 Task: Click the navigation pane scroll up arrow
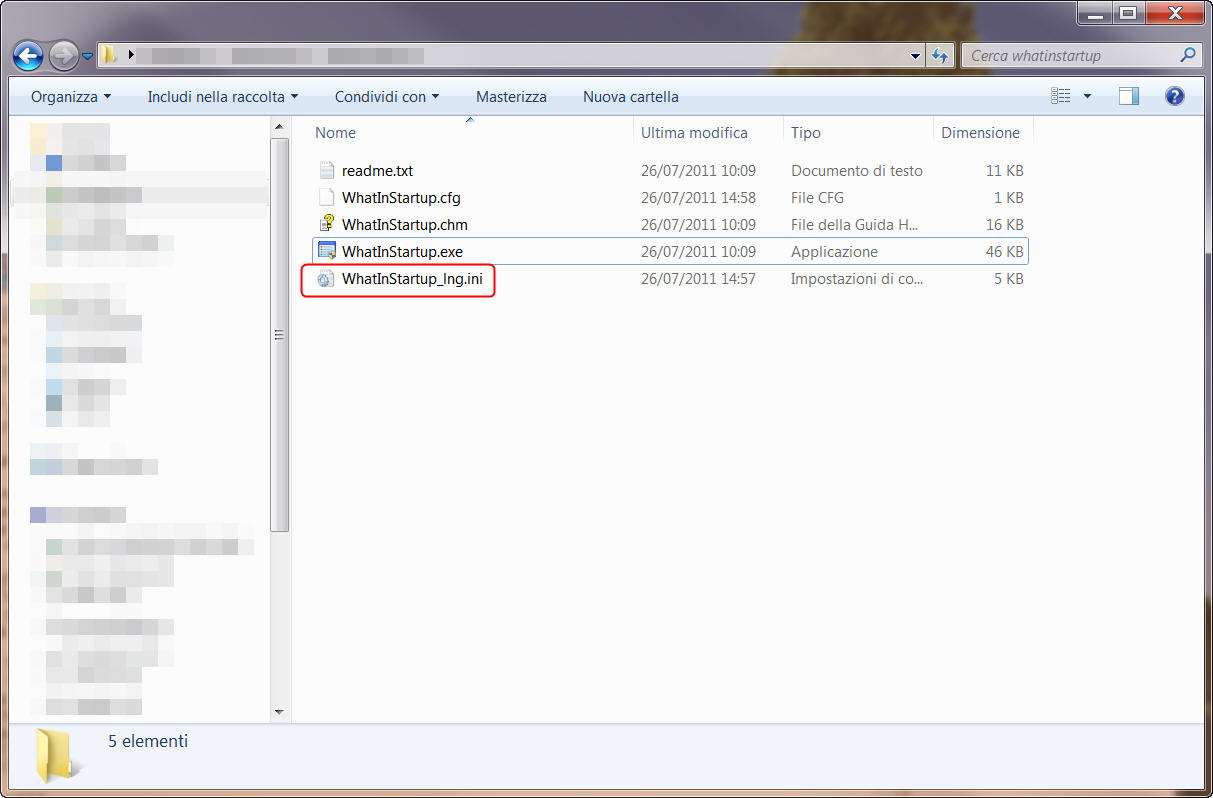pos(279,126)
